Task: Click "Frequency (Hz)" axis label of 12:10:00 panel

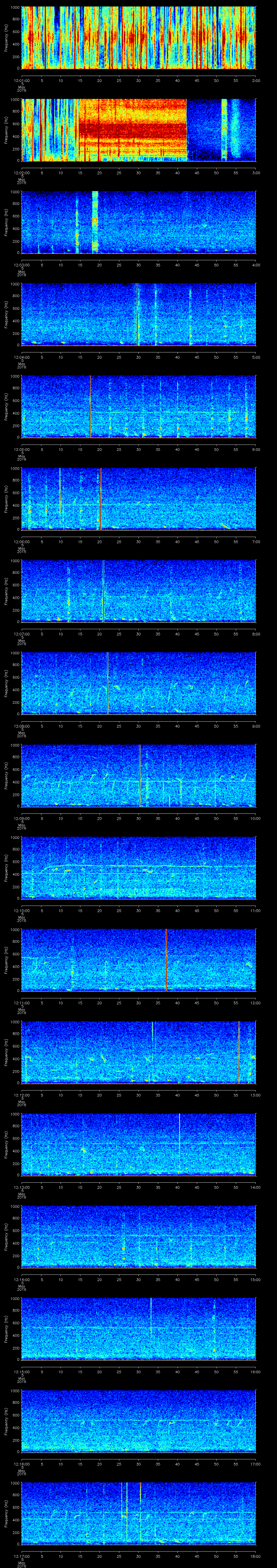Action: pos(6,868)
